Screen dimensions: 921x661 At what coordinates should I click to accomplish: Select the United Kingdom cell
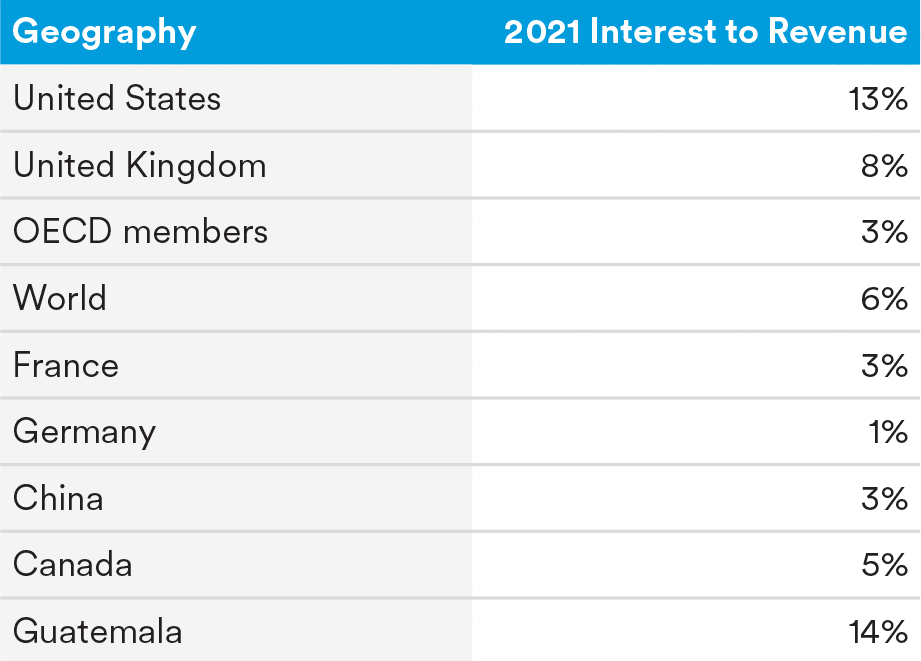[x=140, y=165]
